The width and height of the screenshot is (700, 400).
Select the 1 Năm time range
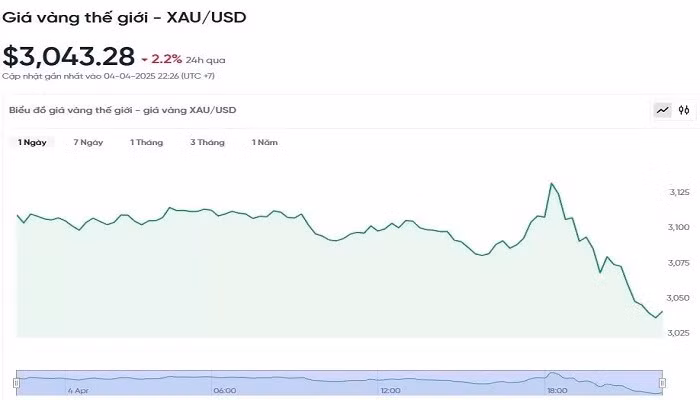click(x=265, y=142)
